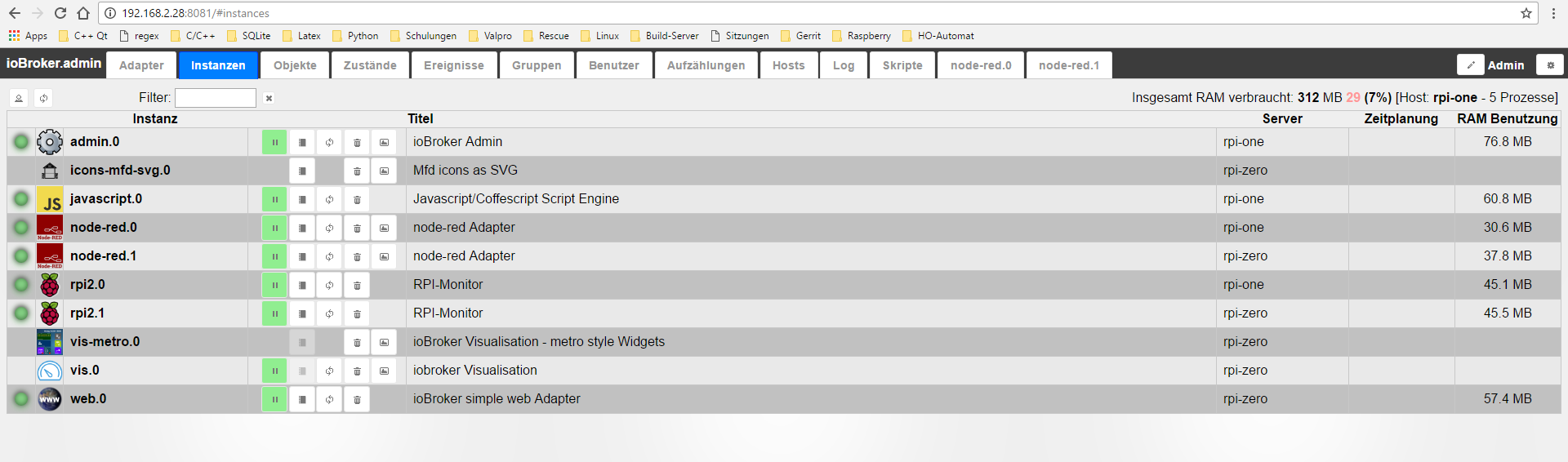Viewport: 1568px width, 462px height.
Task: Toggle expert mode icon left of Filter
Action: [19, 98]
